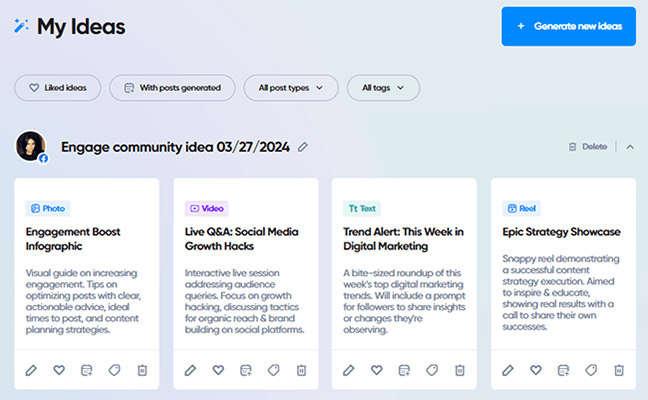Add tag to Live Q&A idea

(274, 370)
